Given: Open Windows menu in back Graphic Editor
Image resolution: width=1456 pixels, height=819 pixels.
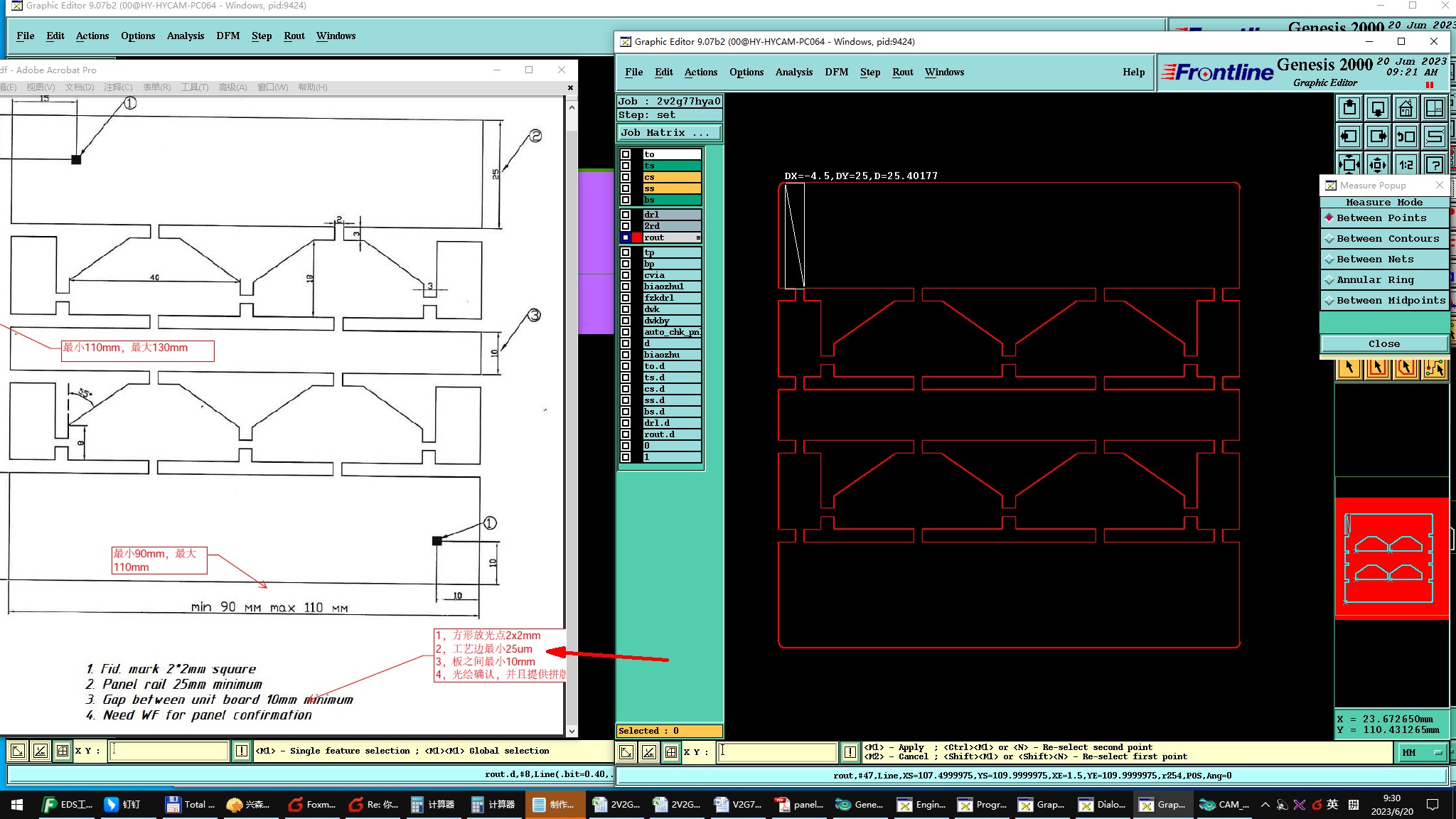Looking at the screenshot, I should point(336,36).
